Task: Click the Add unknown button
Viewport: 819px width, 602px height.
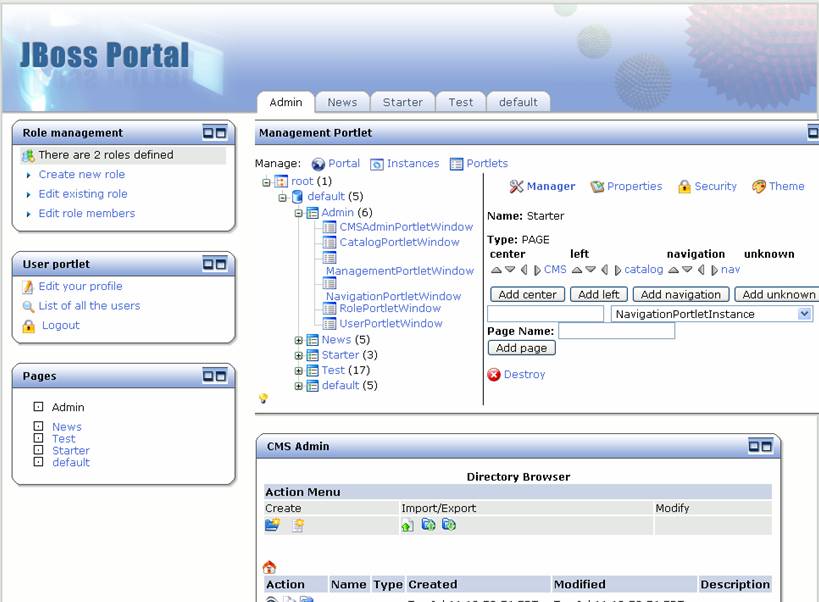Action: [x=777, y=294]
